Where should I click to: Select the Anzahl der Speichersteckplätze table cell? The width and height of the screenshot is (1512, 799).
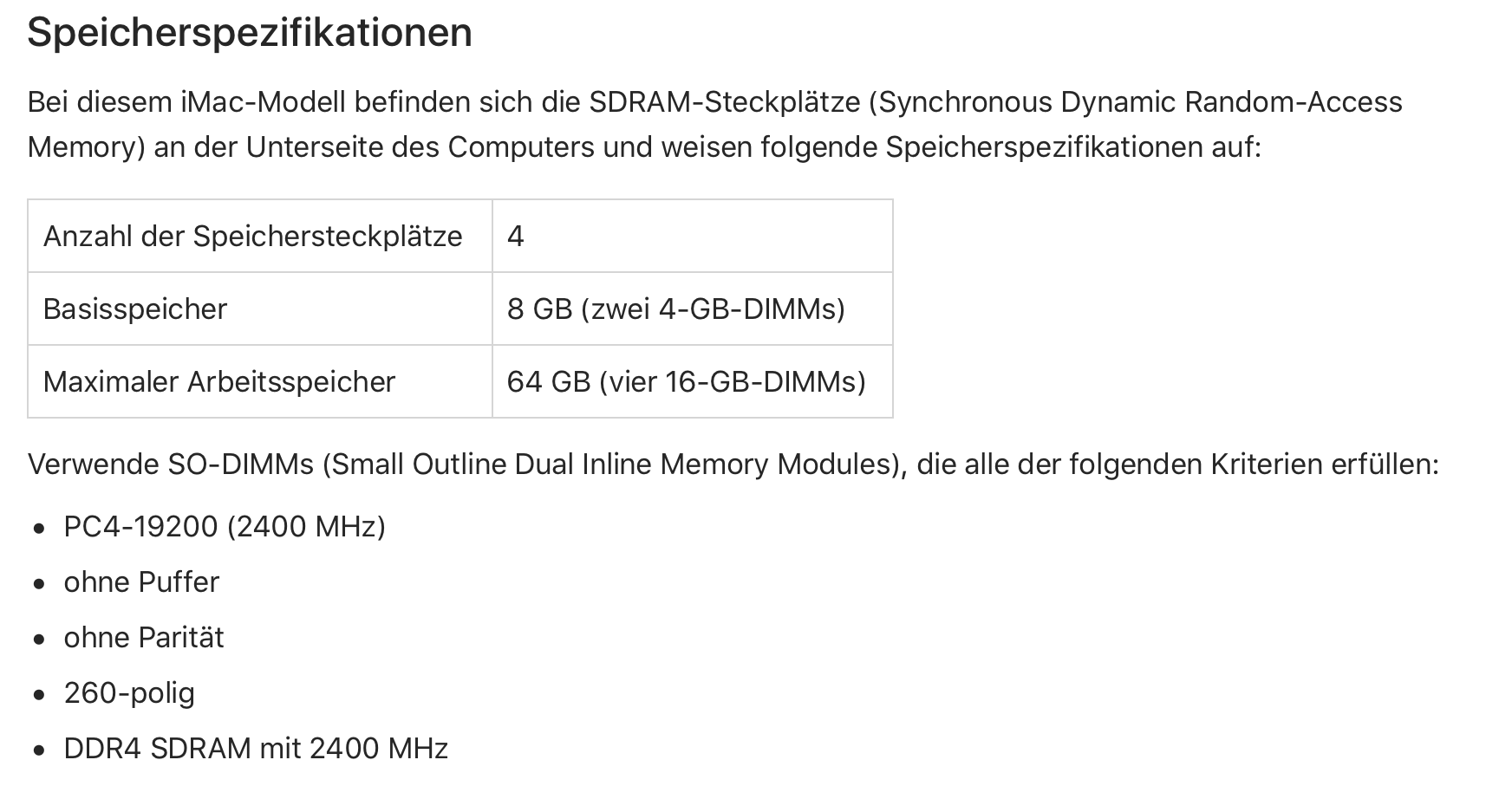[x=253, y=237]
